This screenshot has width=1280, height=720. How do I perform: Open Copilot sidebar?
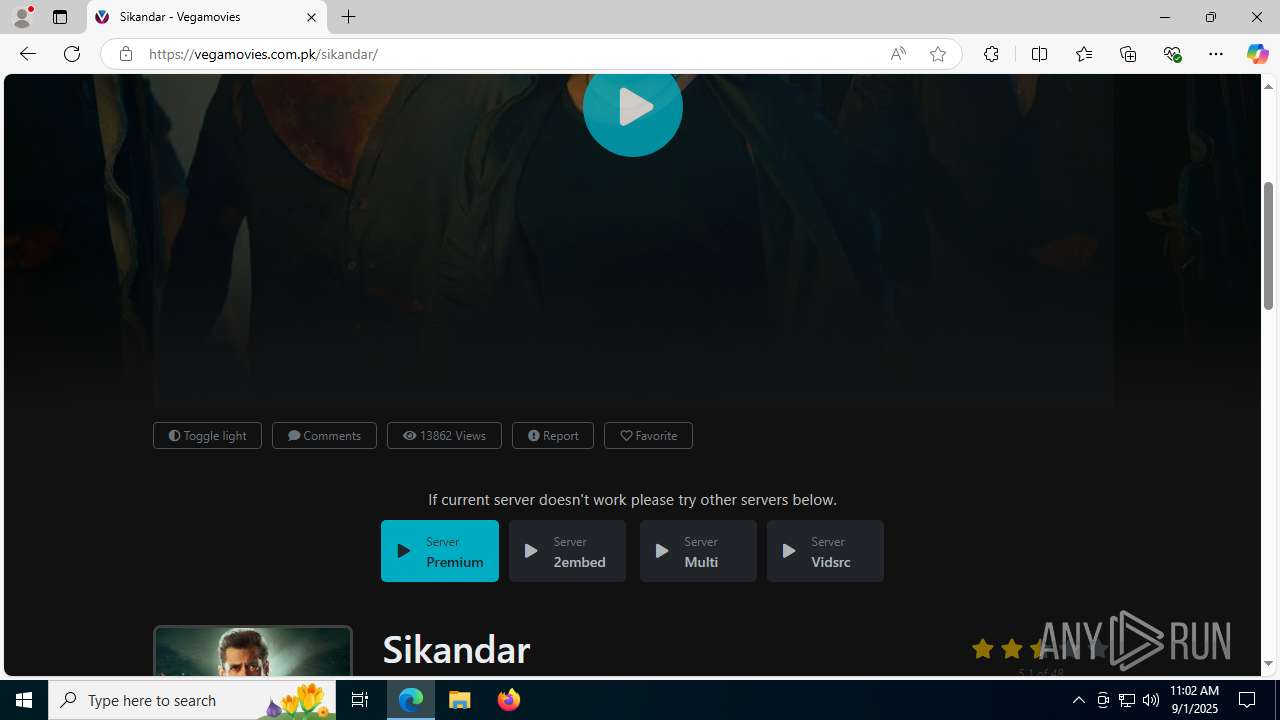[x=1257, y=54]
